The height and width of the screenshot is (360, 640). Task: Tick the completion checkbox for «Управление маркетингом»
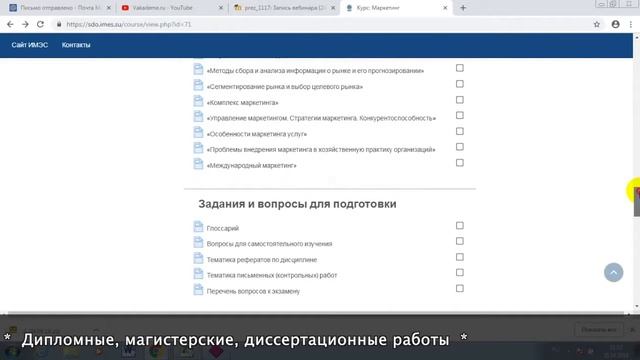[460, 115]
